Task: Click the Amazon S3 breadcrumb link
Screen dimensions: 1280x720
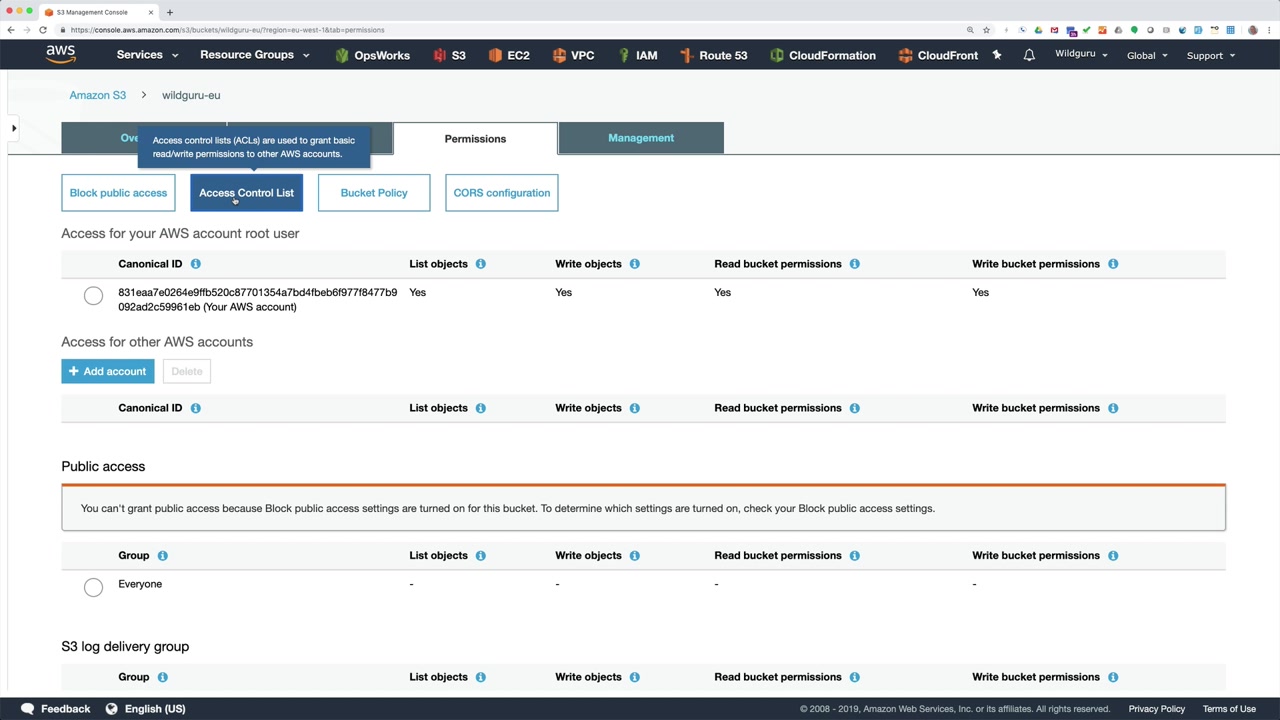Action: [x=98, y=95]
